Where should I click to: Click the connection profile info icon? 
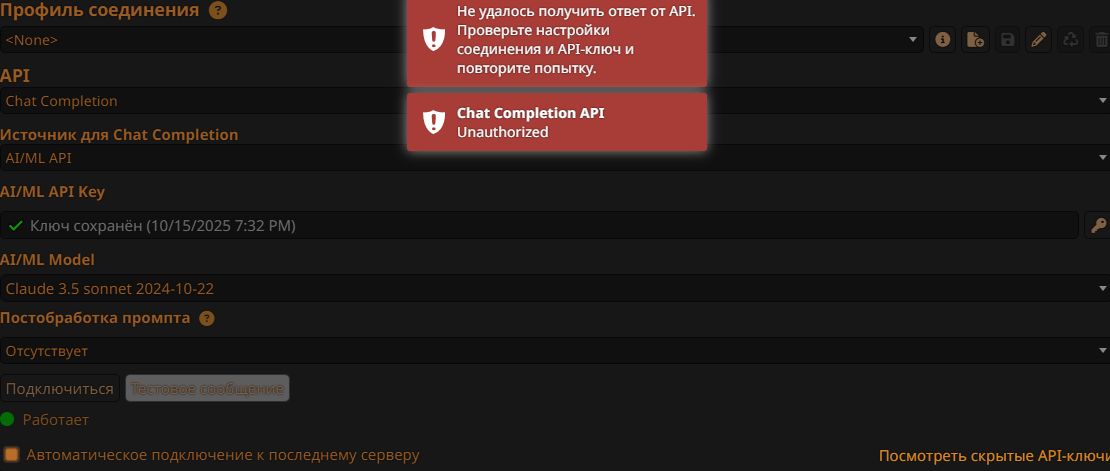click(941, 40)
